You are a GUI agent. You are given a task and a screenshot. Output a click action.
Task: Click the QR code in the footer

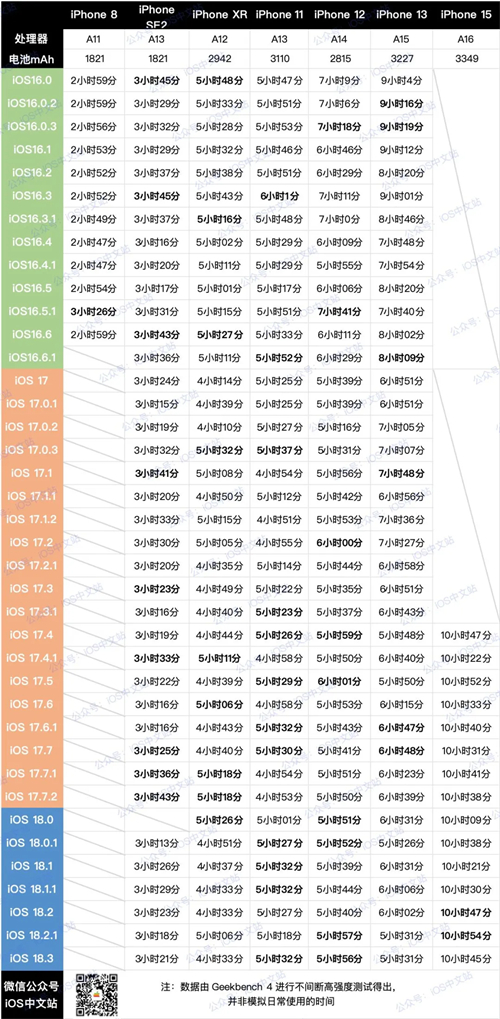pos(98,994)
